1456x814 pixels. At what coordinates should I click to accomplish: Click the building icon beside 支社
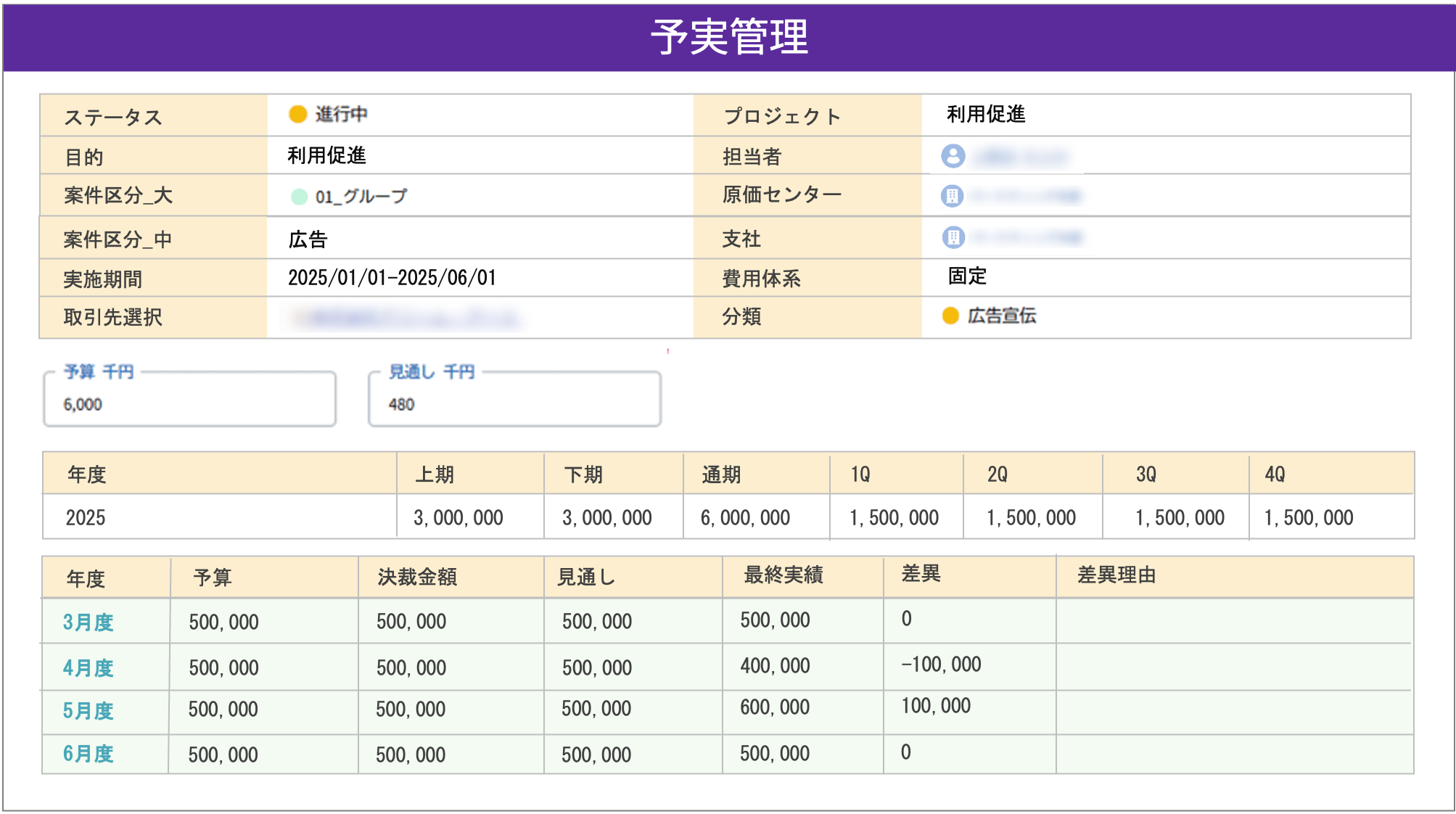tap(953, 235)
